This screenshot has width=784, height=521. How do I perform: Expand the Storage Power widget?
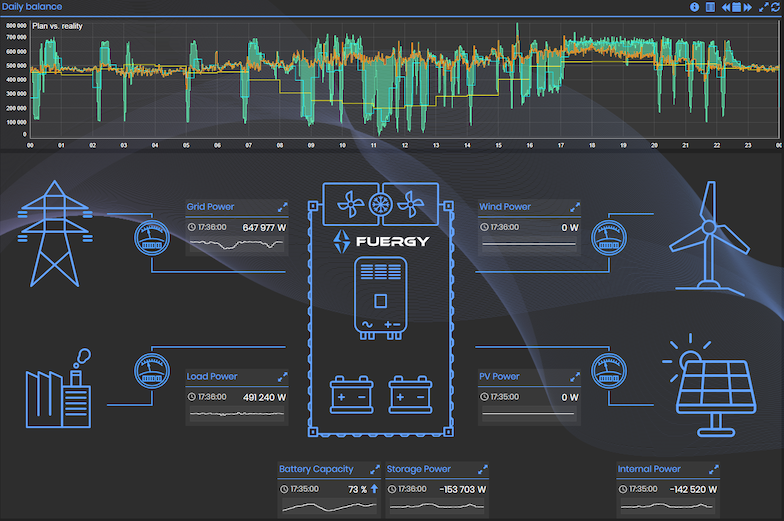(x=482, y=469)
